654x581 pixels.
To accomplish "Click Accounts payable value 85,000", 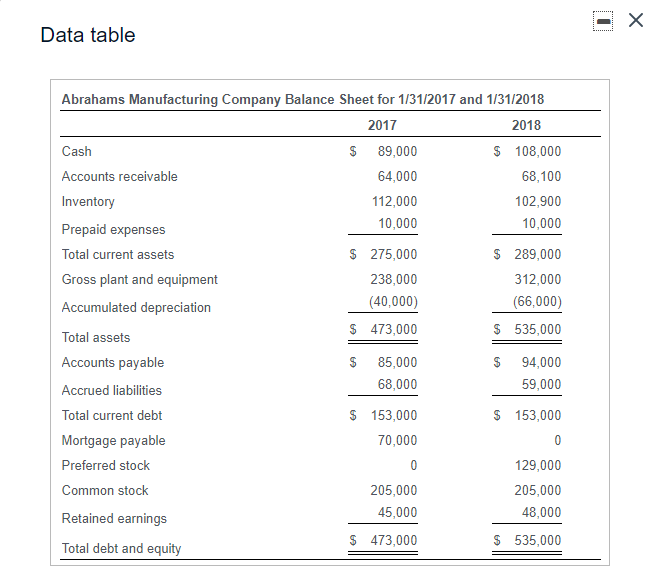I will click(x=397, y=362).
